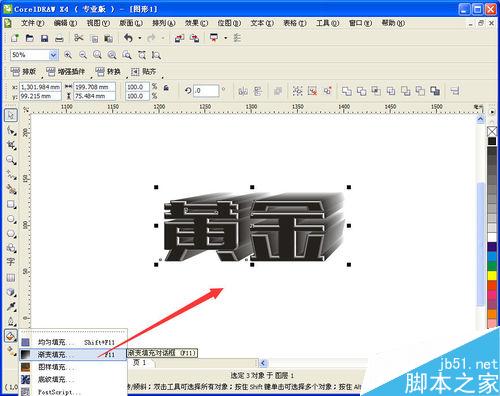The image size is (500, 396).
Task: Open the 50% zoom level dropdown
Action: (x=53, y=55)
